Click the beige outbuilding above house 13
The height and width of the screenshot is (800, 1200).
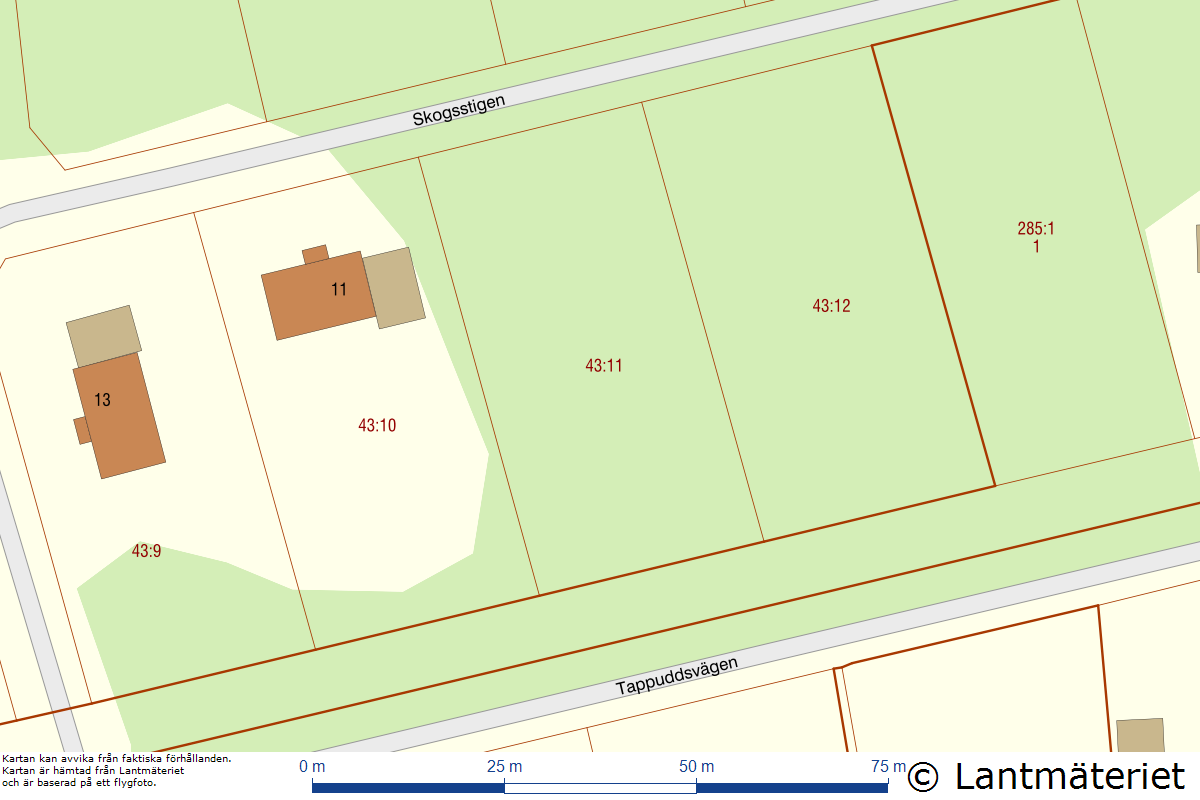(x=104, y=336)
